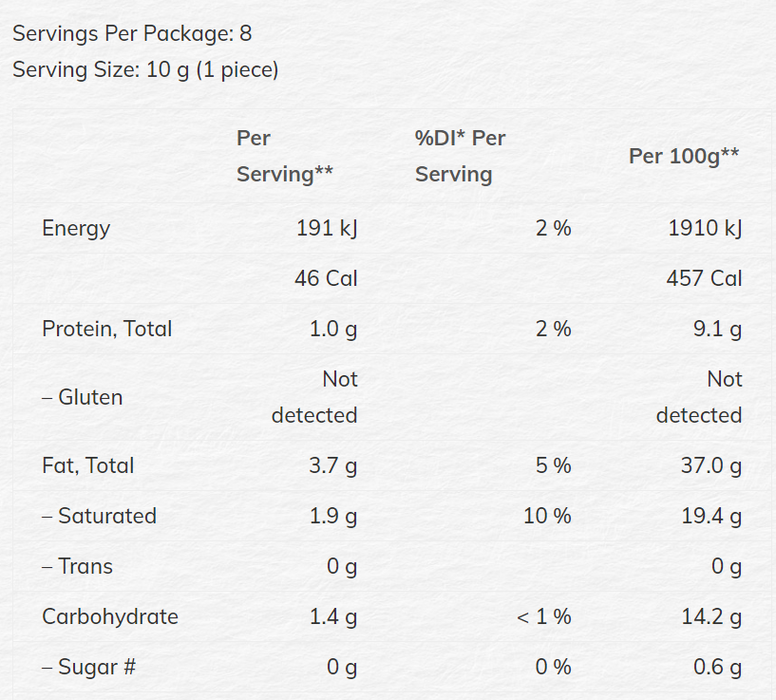Image resolution: width=776 pixels, height=700 pixels.
Task: Click the 191 kJ energy value
Action: point(327,228)
